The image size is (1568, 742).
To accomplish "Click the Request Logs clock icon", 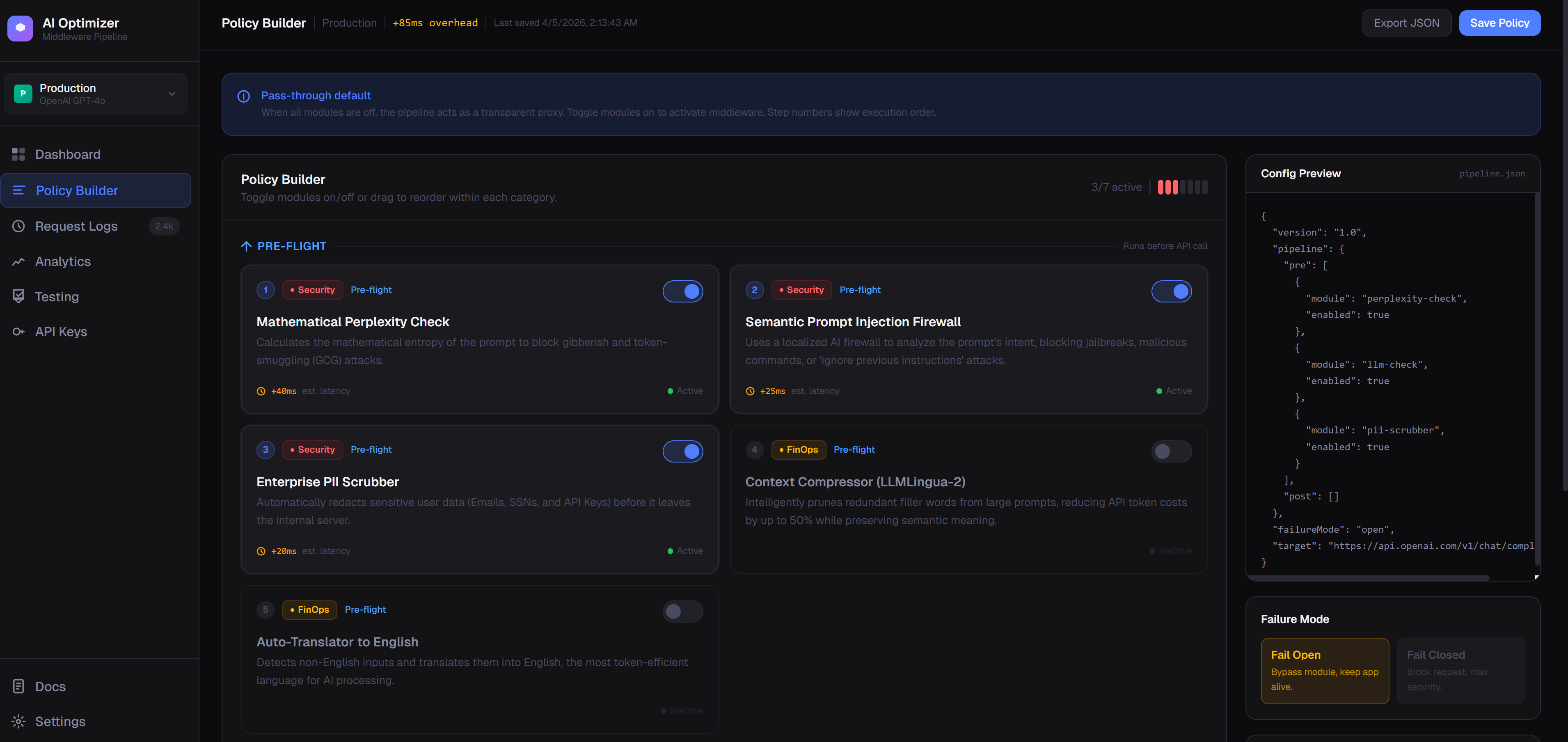I will [18, 226].
